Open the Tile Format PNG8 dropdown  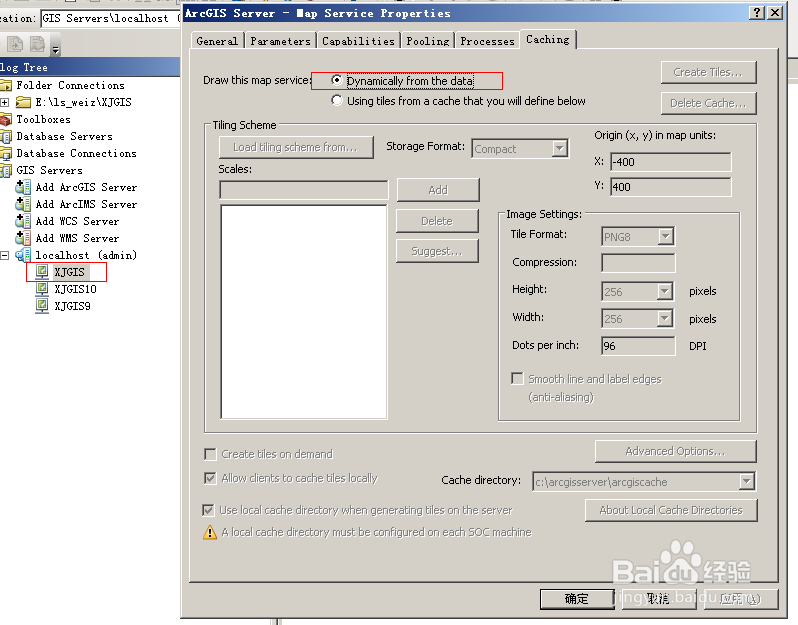click(x=666, y=236)
